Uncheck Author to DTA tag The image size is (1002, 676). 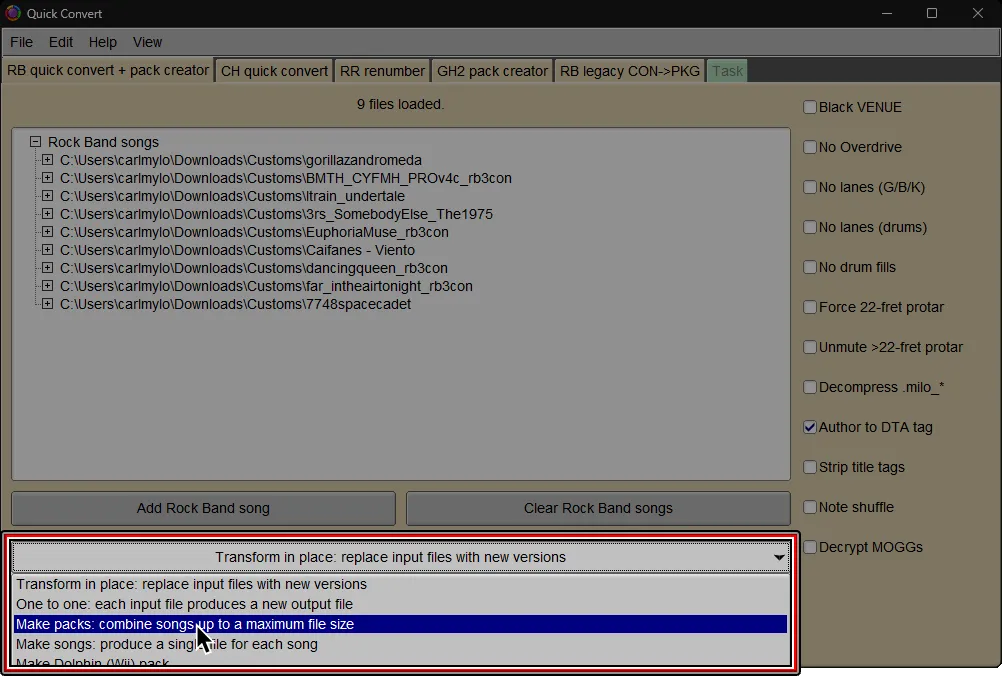pos(809,427)
